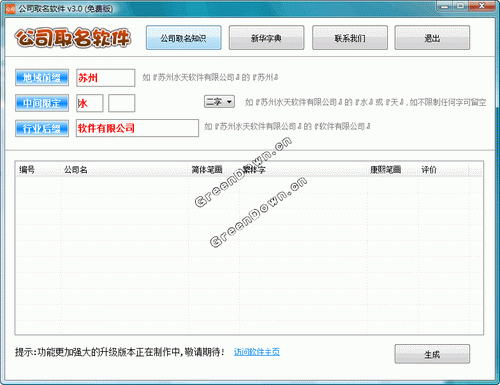Minimize the 公司取名软件 window

444,6
